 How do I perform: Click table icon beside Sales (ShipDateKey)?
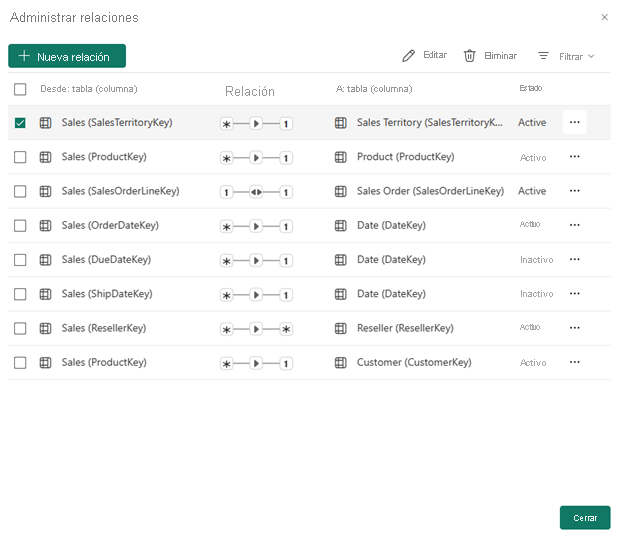pos(45,294)
